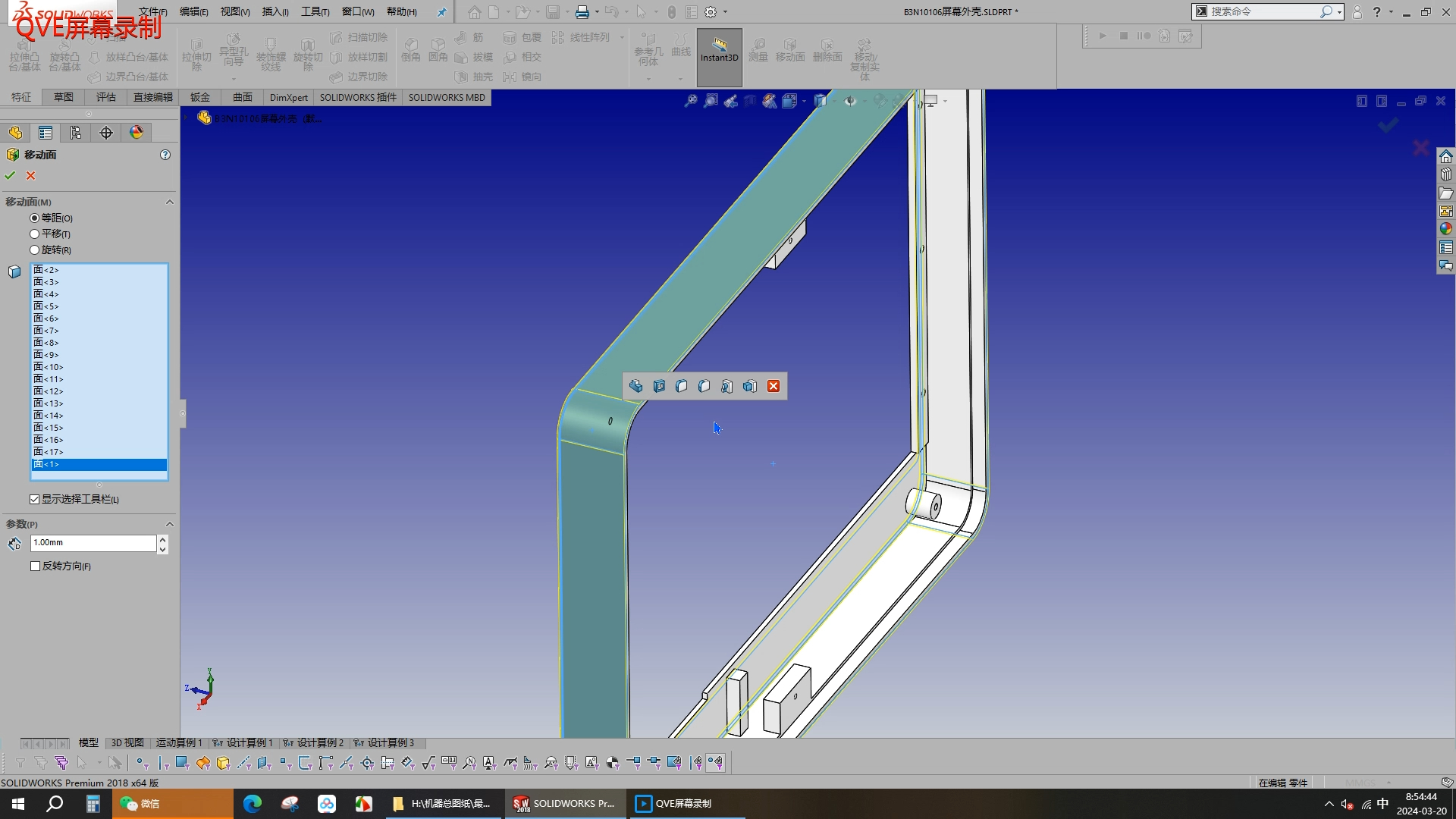The image size is (1456, 819).
Task: Collapse the 移动面(M) section
Action: point(169,202)
